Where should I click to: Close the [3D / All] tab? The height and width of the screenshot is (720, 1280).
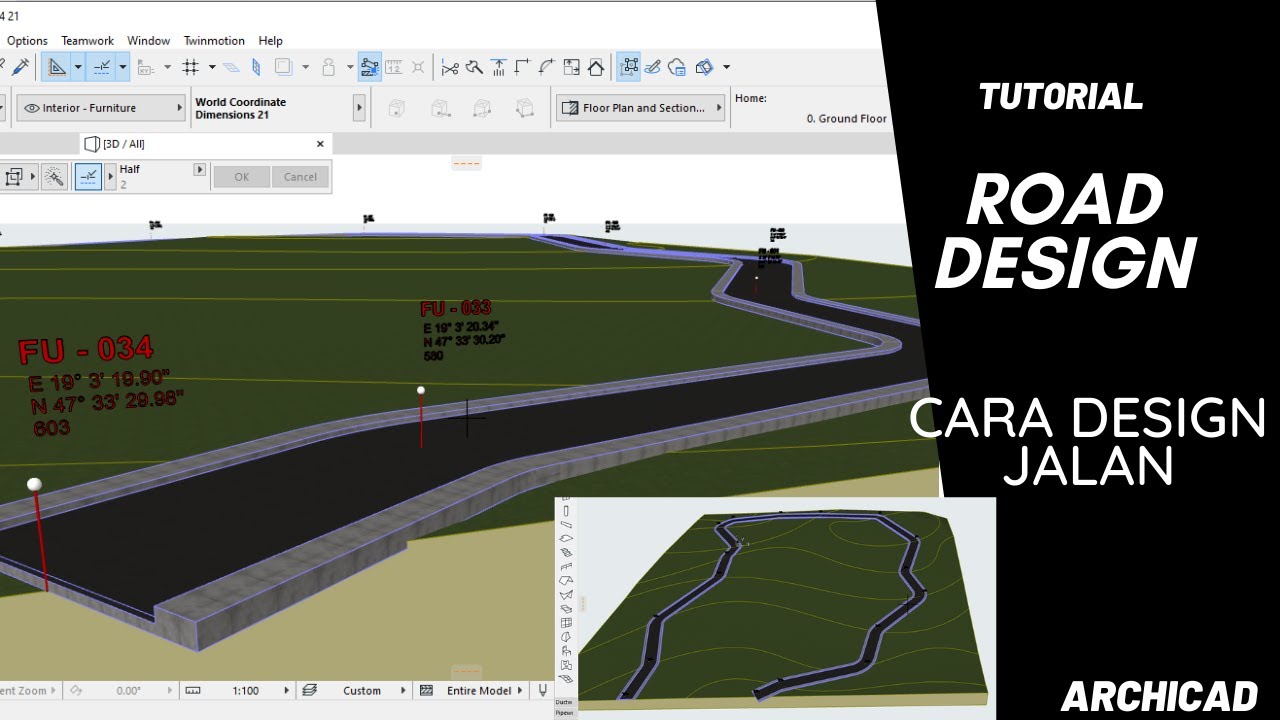320,144
